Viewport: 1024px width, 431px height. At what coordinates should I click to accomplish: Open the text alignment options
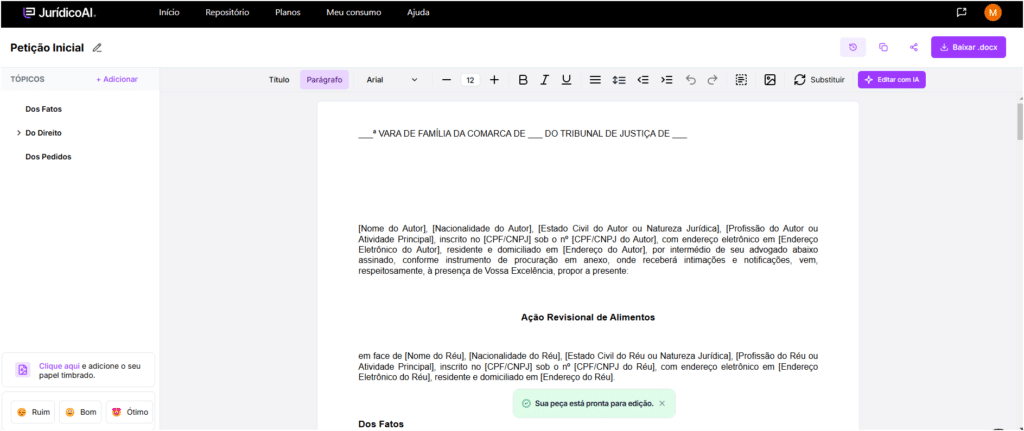(x=595, y=80)
